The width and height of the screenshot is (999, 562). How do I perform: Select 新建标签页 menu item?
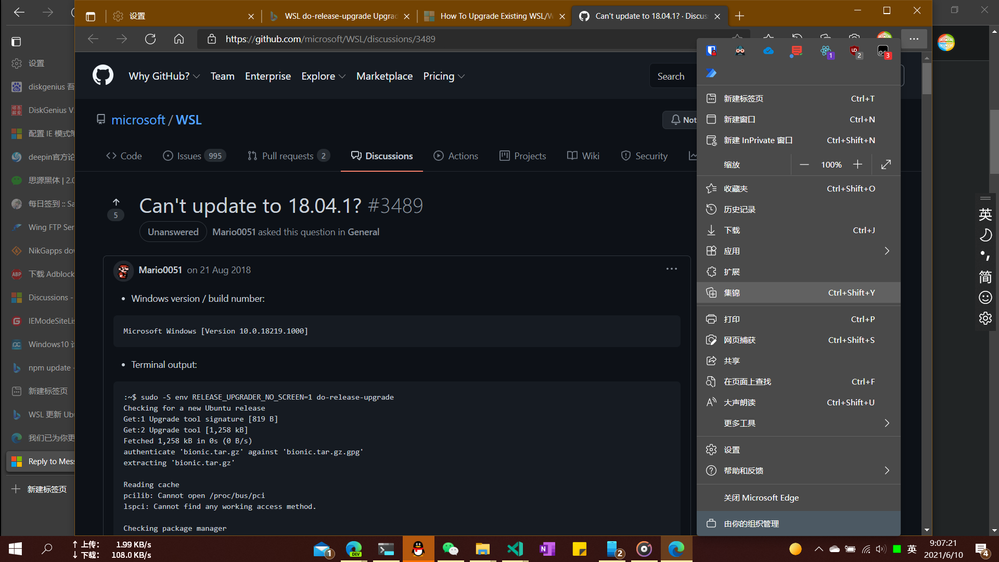pos(798,98)
